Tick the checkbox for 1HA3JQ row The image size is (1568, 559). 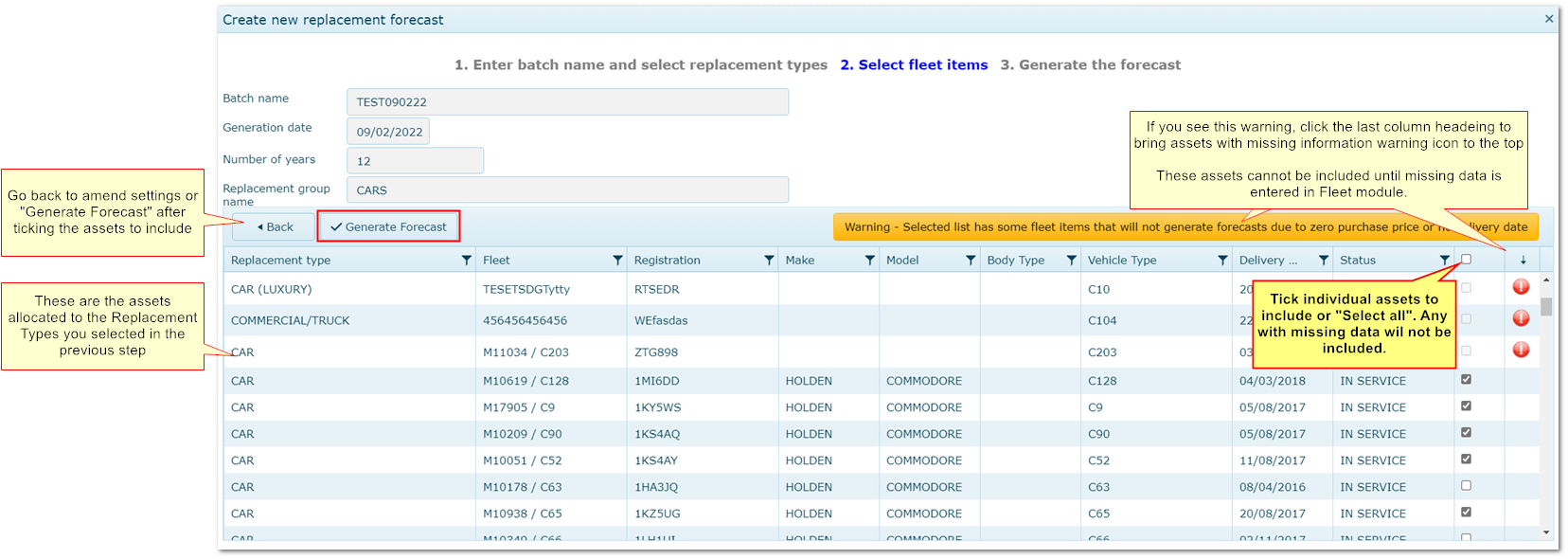pyautogui.click(x=1466, y=486)
